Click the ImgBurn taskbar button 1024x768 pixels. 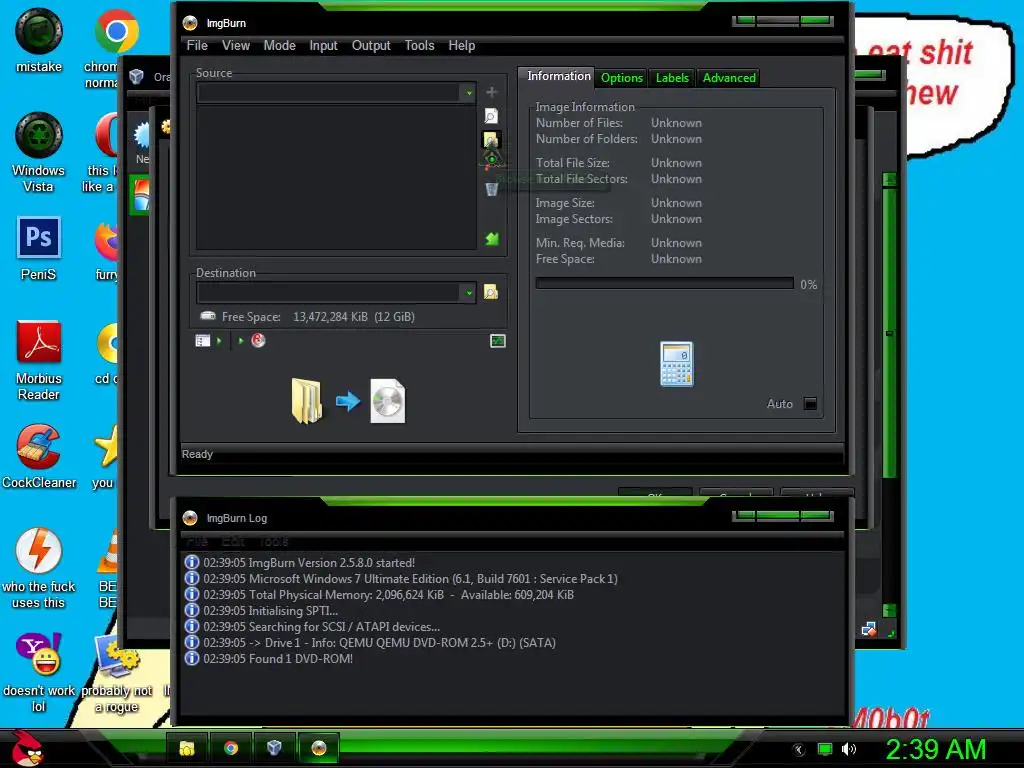point(319,748)
